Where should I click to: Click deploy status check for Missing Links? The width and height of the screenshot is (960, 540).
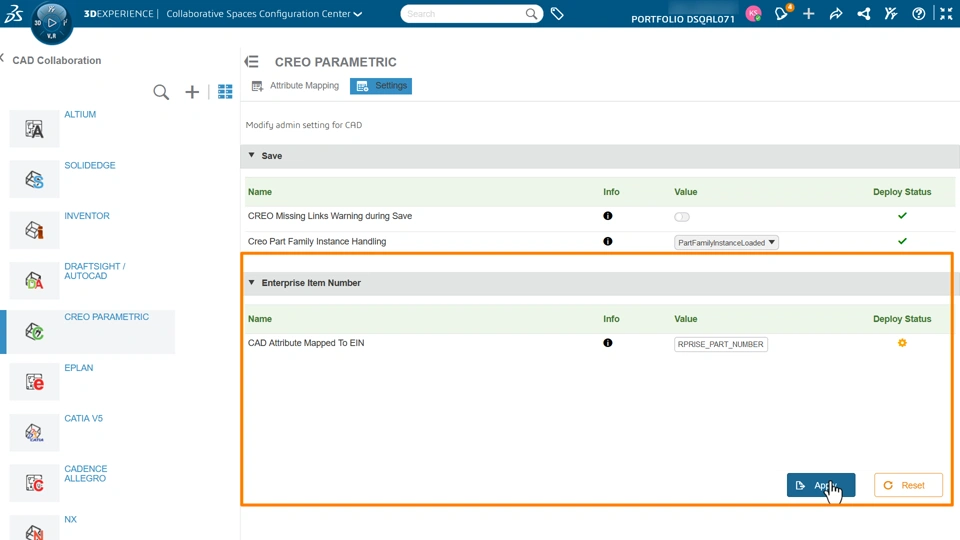[902, 216]
